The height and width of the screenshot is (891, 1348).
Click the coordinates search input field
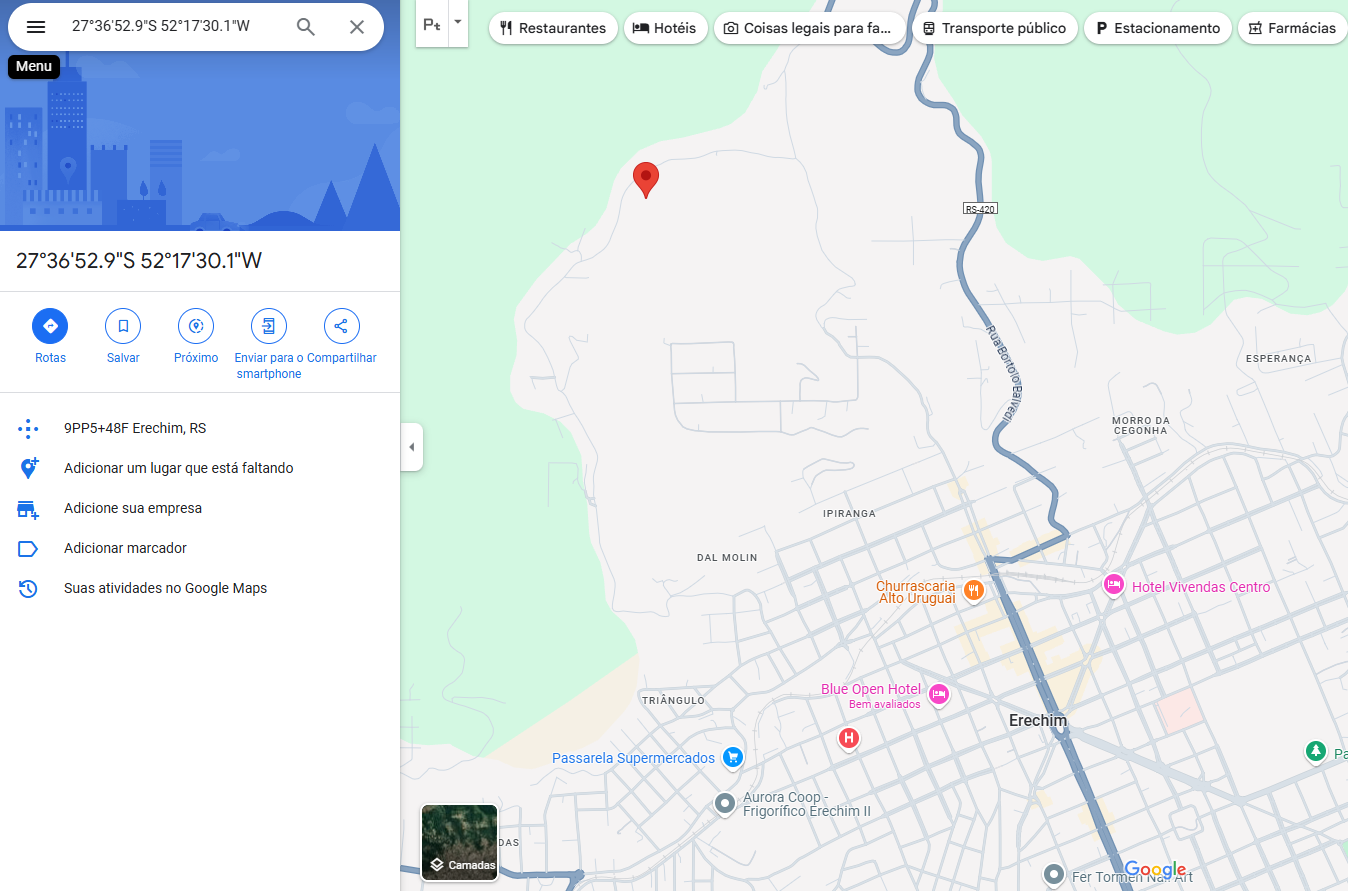[x=174, y=27]
